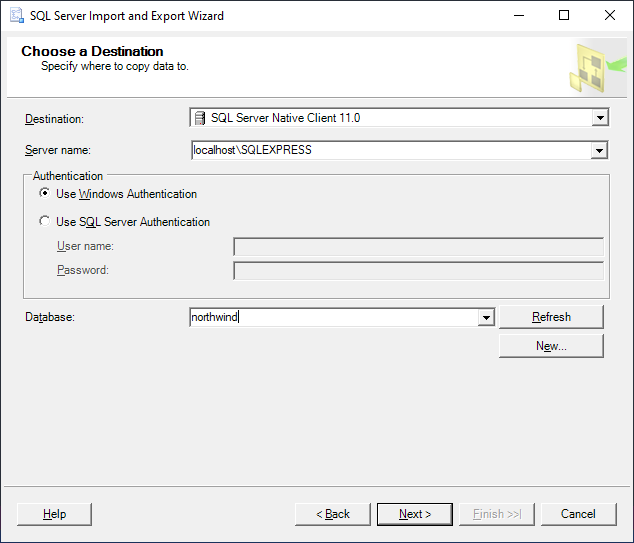Close the wizard window
This screenshot has width=634, height=543.
[610, 16]
